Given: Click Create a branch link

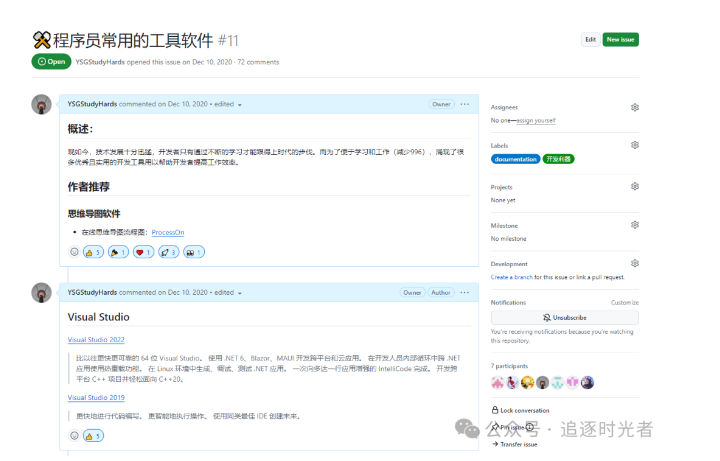Looking at the screenshot, I should pyautogui.click(x=512, y=277).
